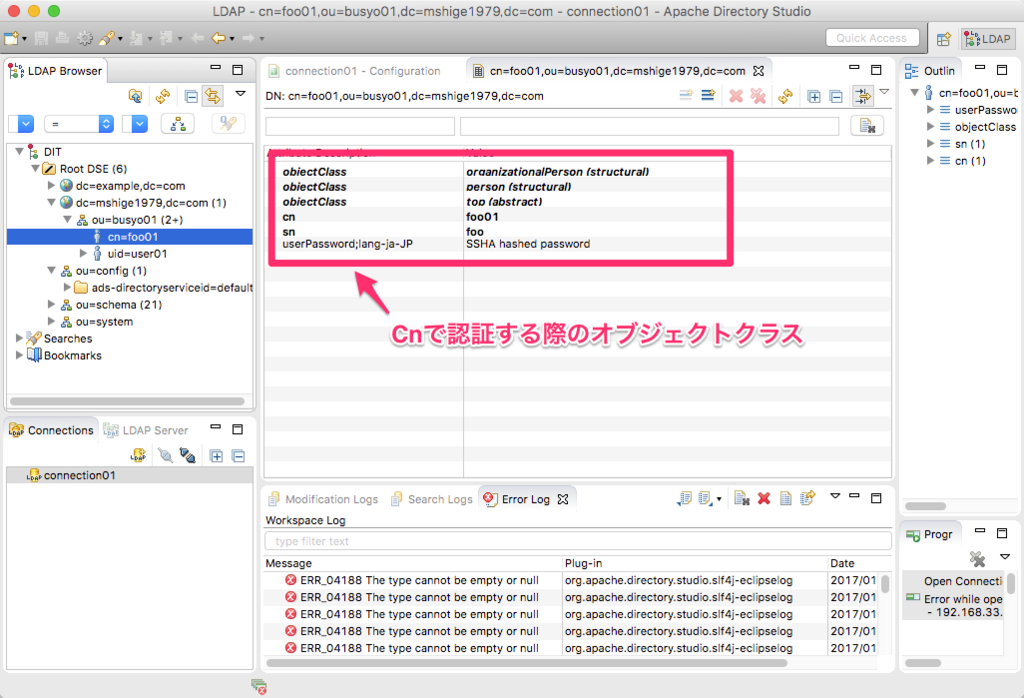Click the Open Connection plug icon
The image size is (1024, 698).
[x=165, y=456]
